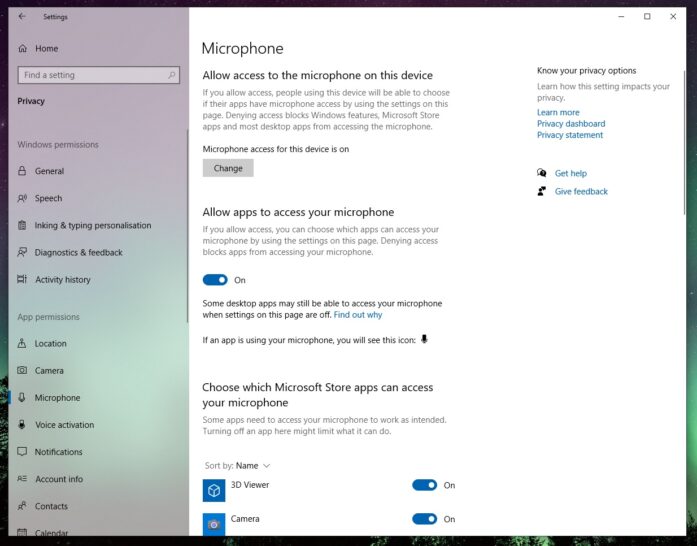Click the Find out why link
The image size is (697, 546).
(x=358, y=315)
